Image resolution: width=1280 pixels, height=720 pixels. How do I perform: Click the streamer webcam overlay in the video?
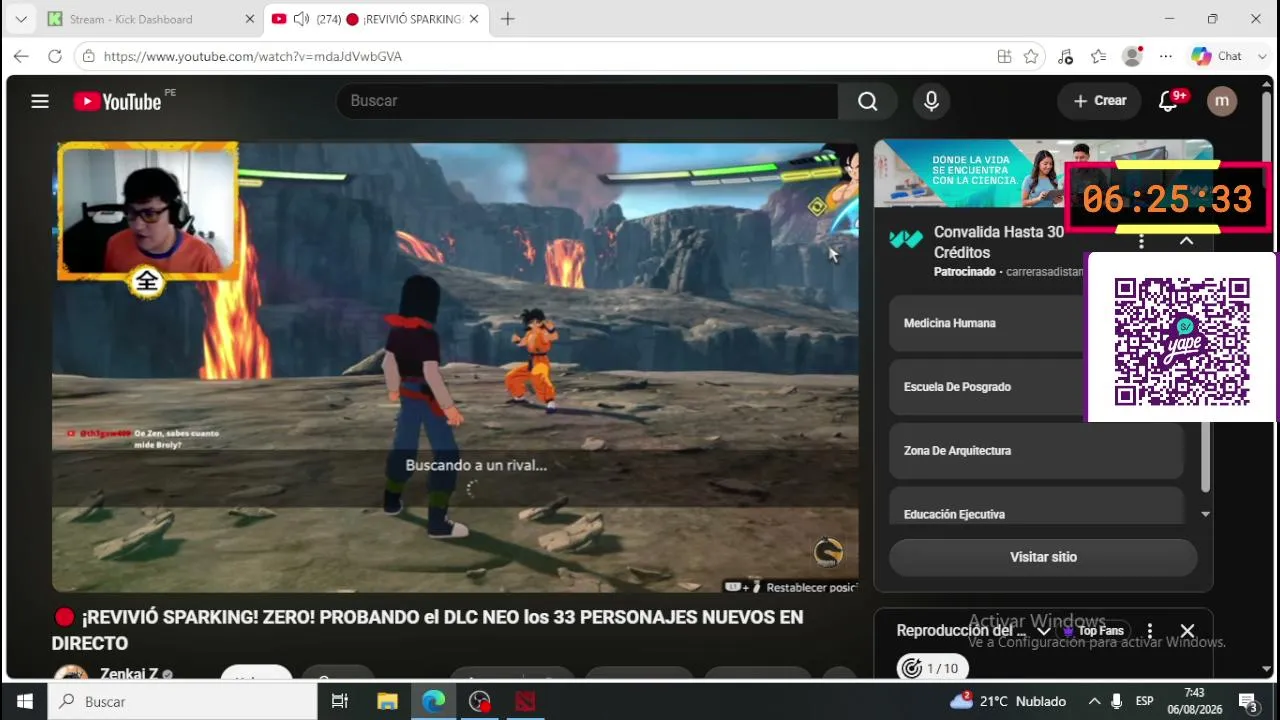point(148,211)
